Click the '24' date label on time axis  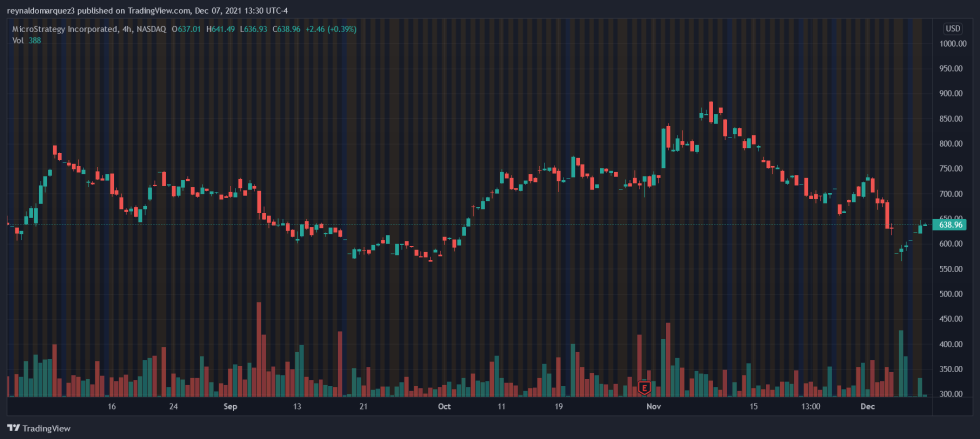point(174,407)
